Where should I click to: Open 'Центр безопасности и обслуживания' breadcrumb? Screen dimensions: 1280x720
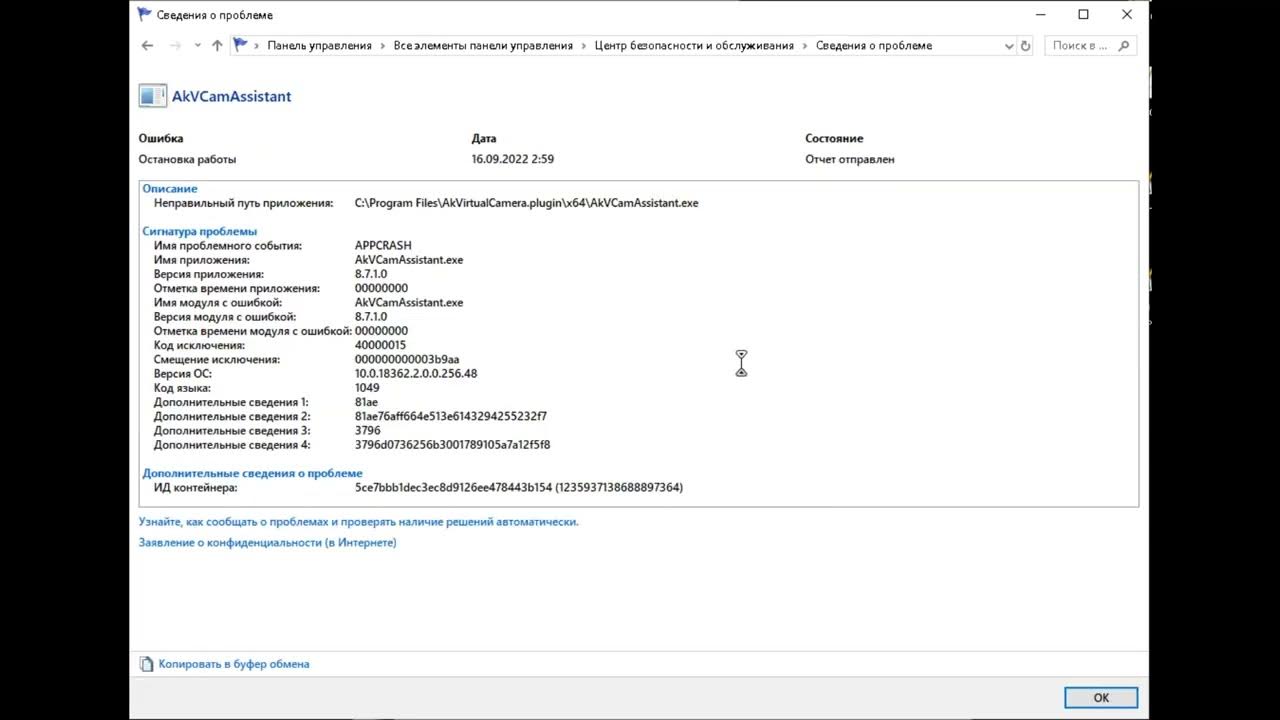pyautogui.click(x=694, y=46)
